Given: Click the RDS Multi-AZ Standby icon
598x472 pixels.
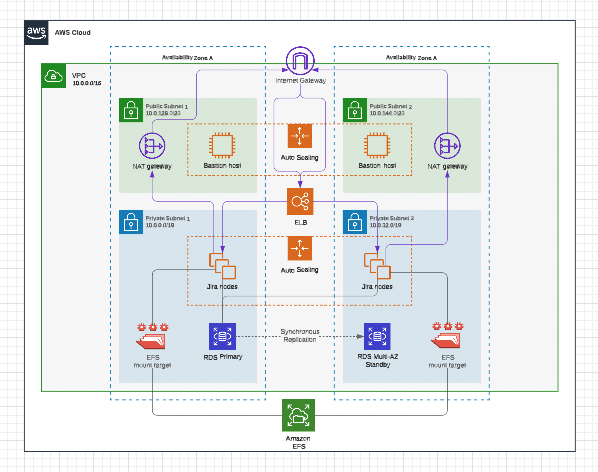Looking at the screenshot, I should [377, 336].
